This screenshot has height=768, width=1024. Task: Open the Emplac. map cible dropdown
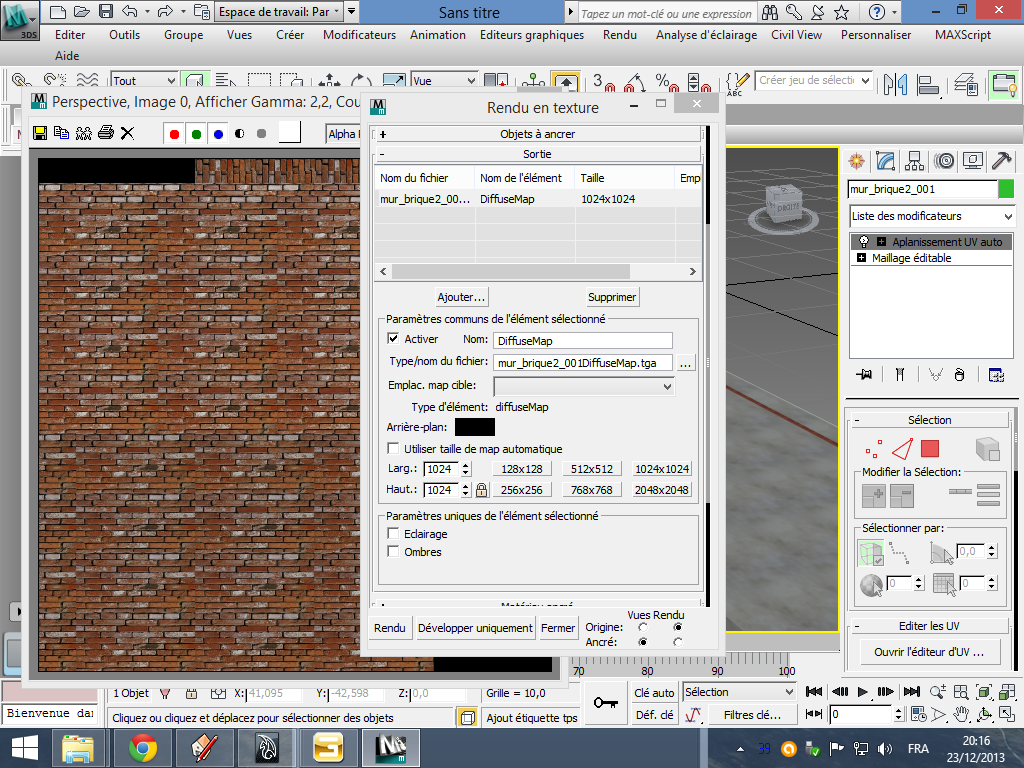(x=584, y=386)
